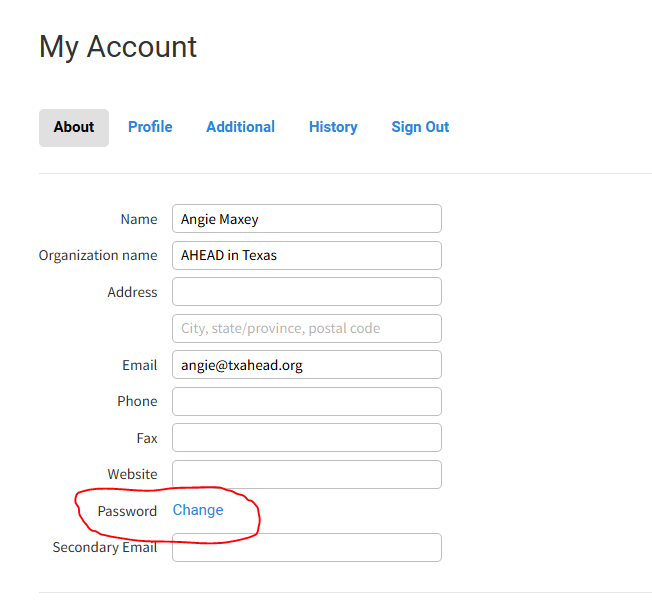Click the Change password link
This screenshot has width=652, height=615.
[198, 510]
